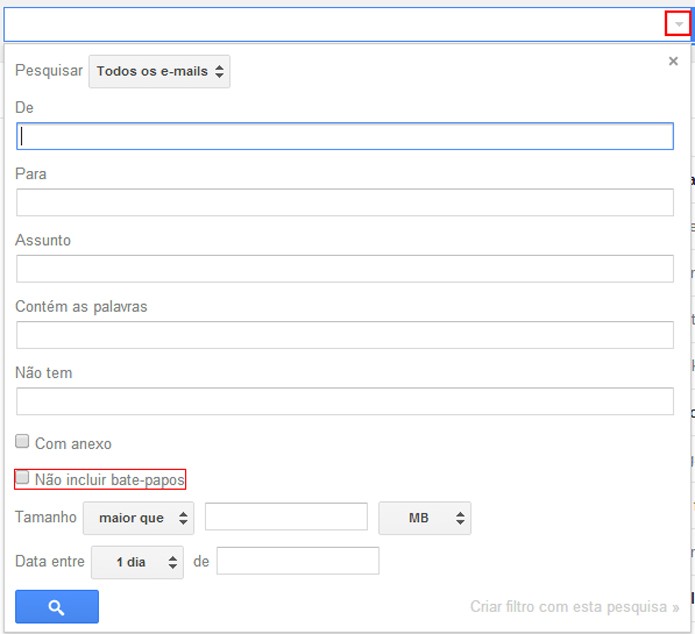This screenshot has height=634, width=695.
Task: Close the advanced search panel
Action: pos(673,61)
